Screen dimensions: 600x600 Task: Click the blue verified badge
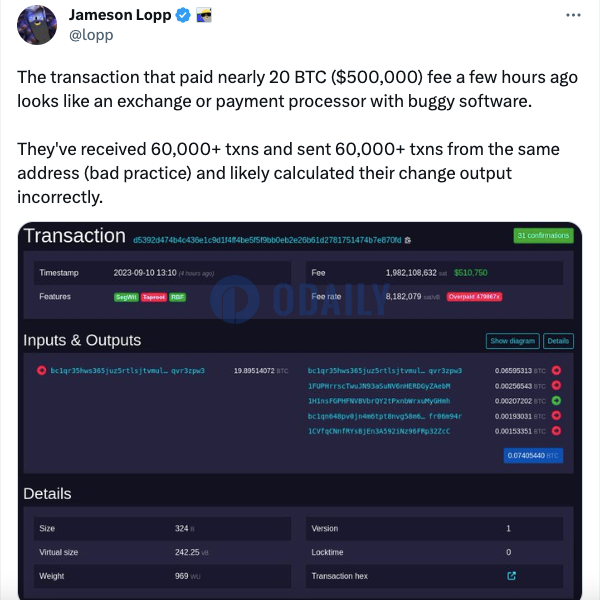pyautogui.click(x=183, y=15)
